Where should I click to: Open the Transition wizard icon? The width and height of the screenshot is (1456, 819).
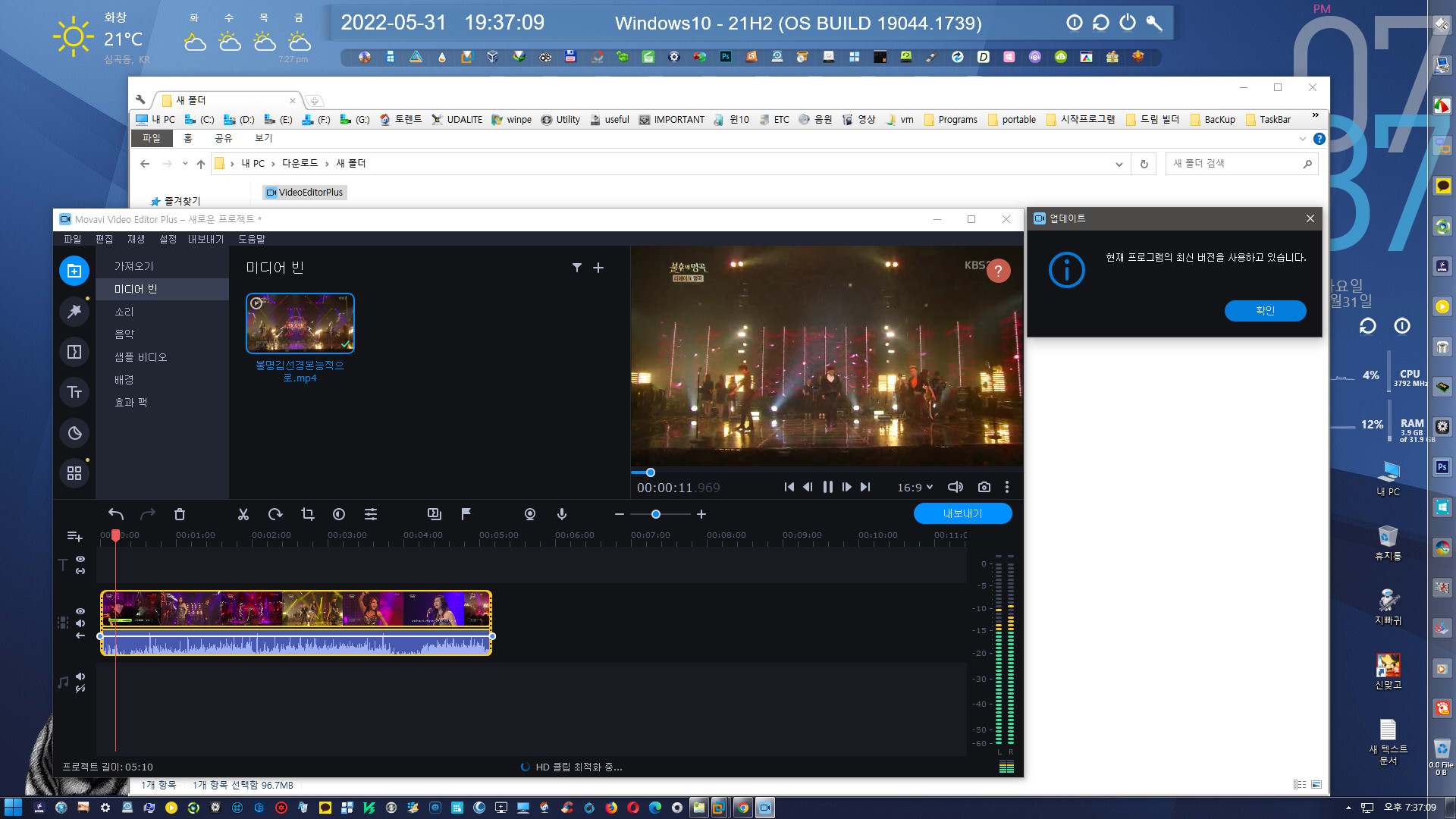click(x=435, y=514)
